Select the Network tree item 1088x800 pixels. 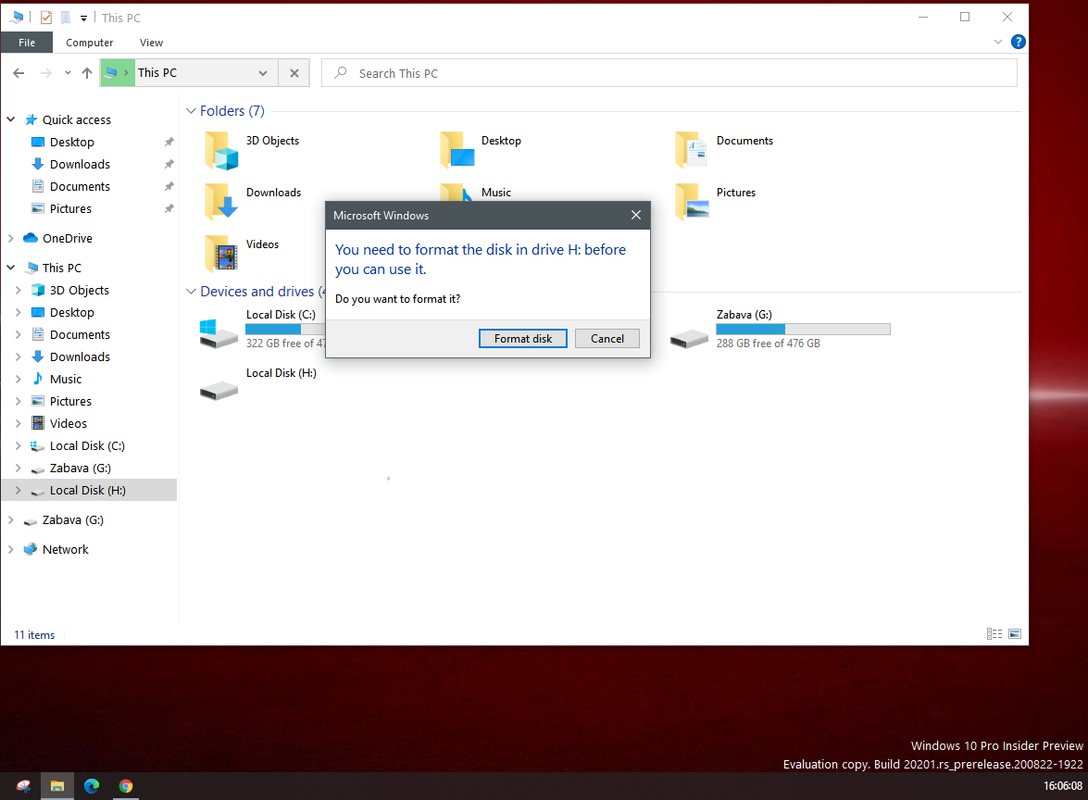tap(65, 549)
